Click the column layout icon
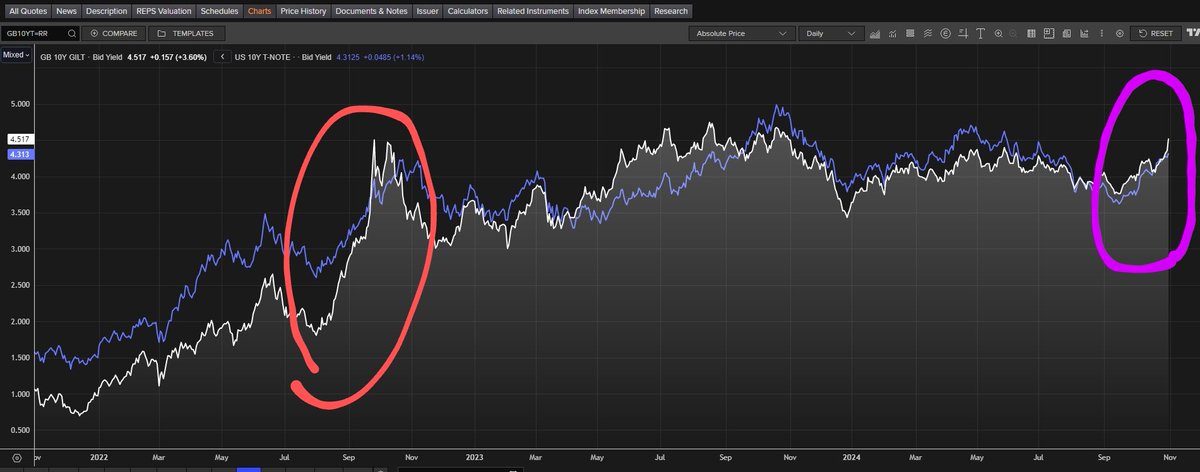 click(x=1031, y=33)
